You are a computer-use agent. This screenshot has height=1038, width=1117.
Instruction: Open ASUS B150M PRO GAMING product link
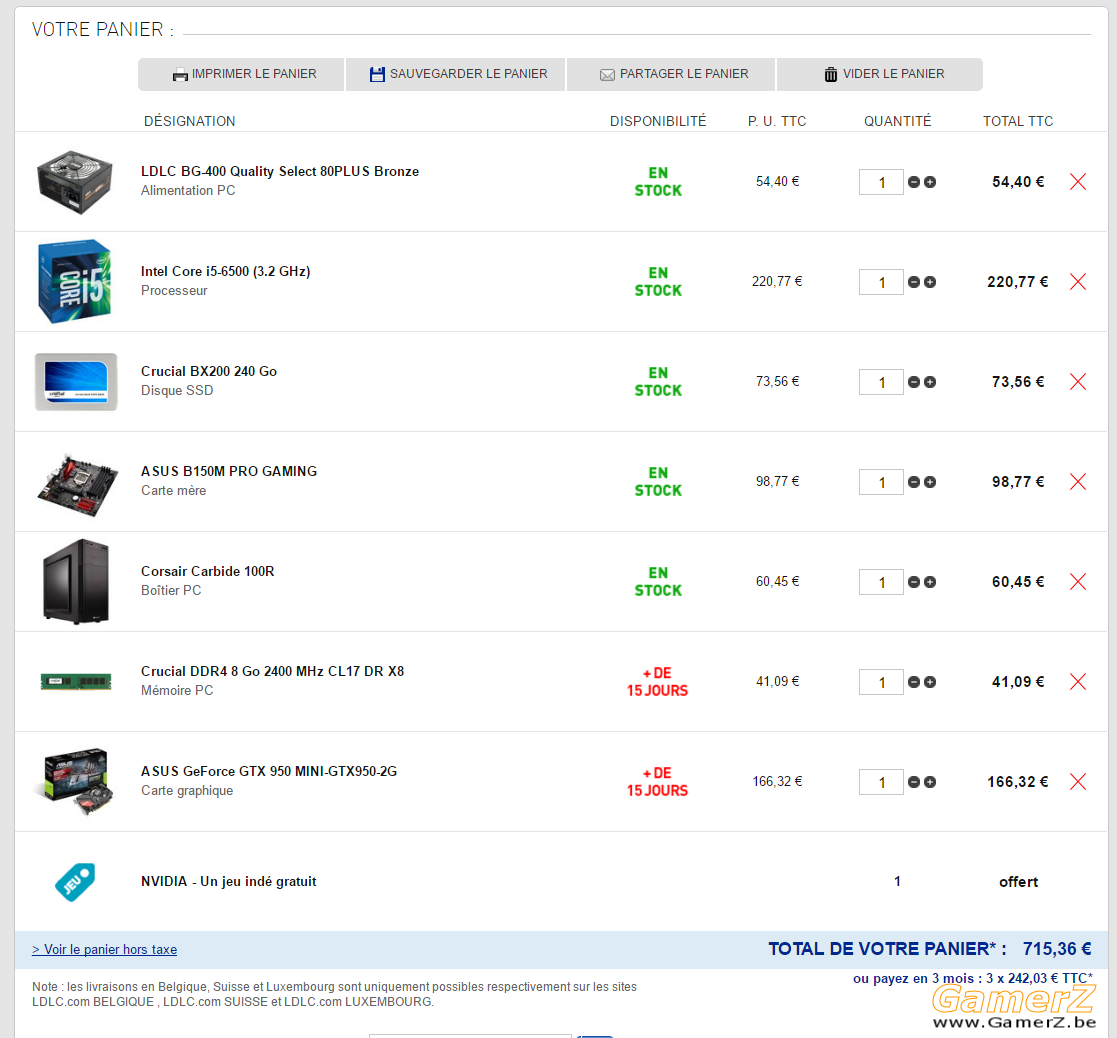229,472
